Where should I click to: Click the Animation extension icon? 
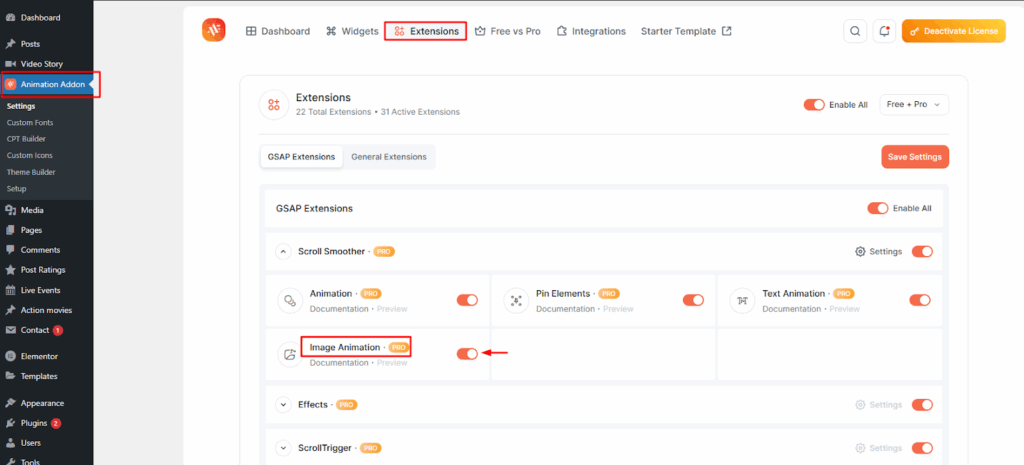290,300
